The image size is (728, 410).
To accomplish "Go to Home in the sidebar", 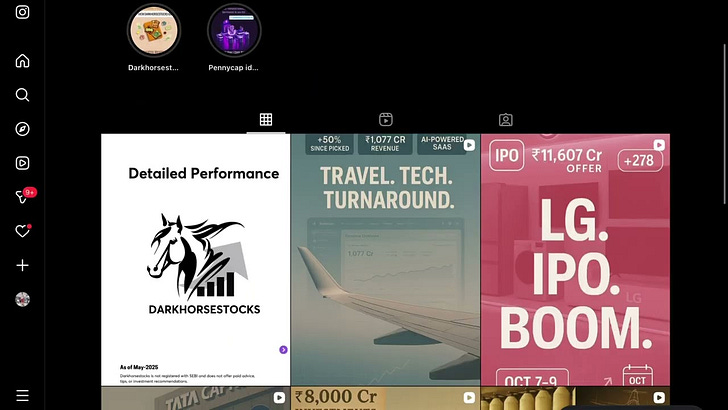I will pos(22,61).
